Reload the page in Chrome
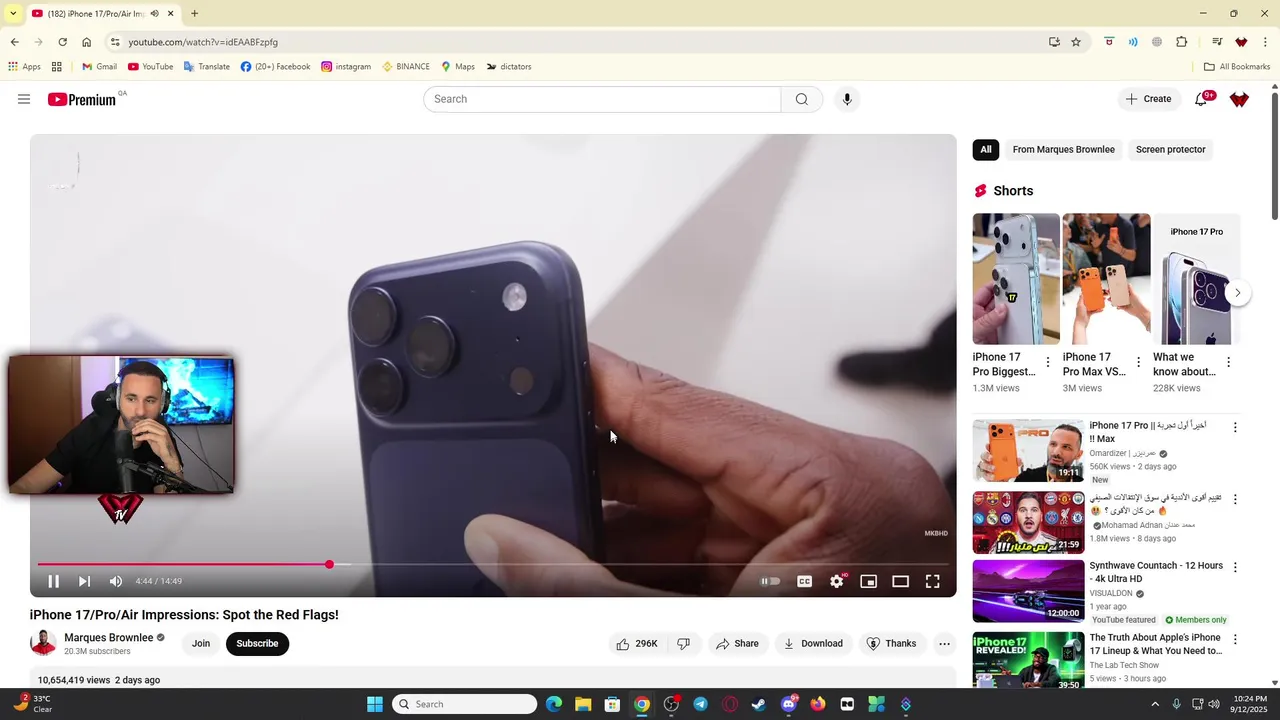 [x=62, y=42]
